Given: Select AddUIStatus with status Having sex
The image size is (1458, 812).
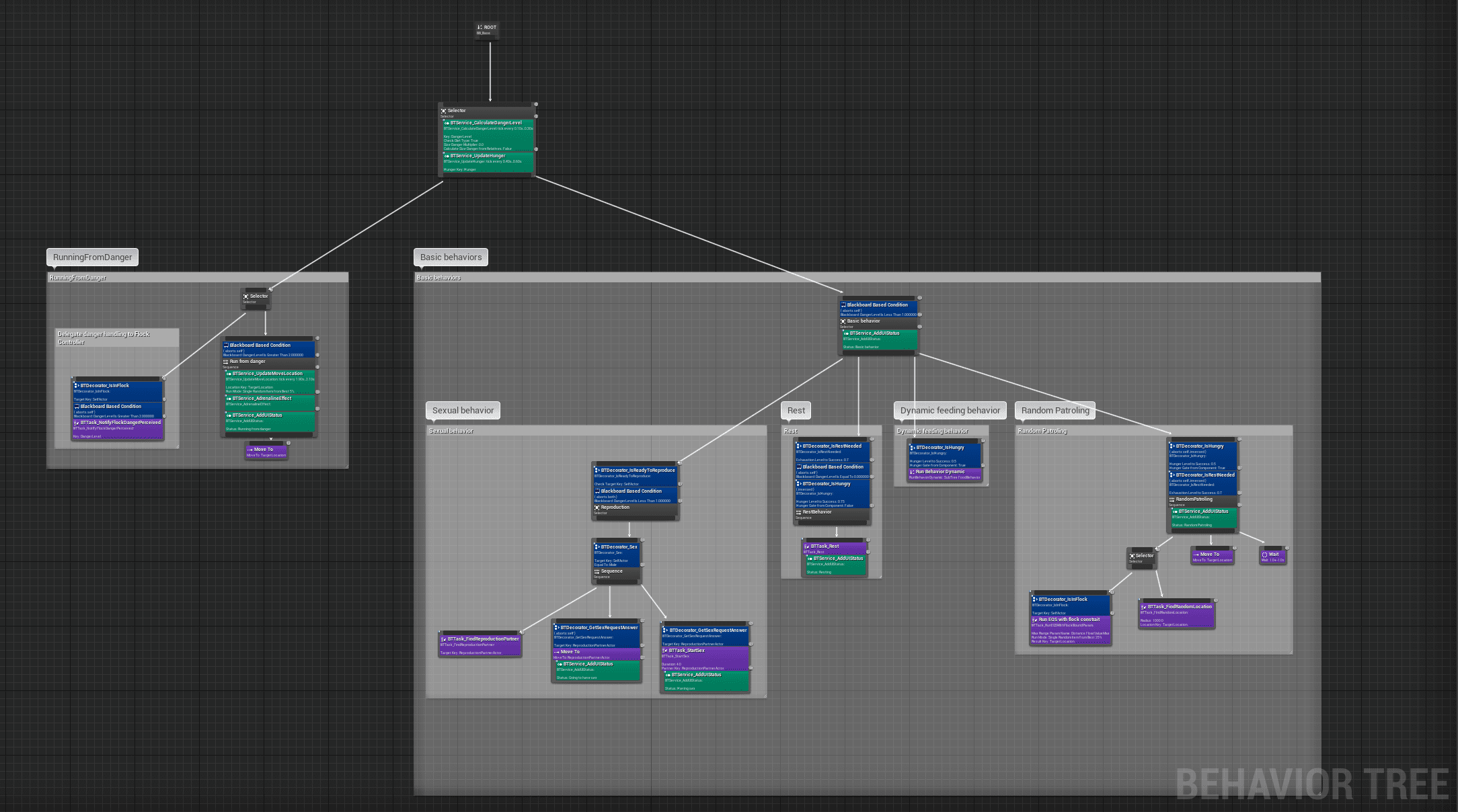Looking at the screenshot, I should (706, 681).
